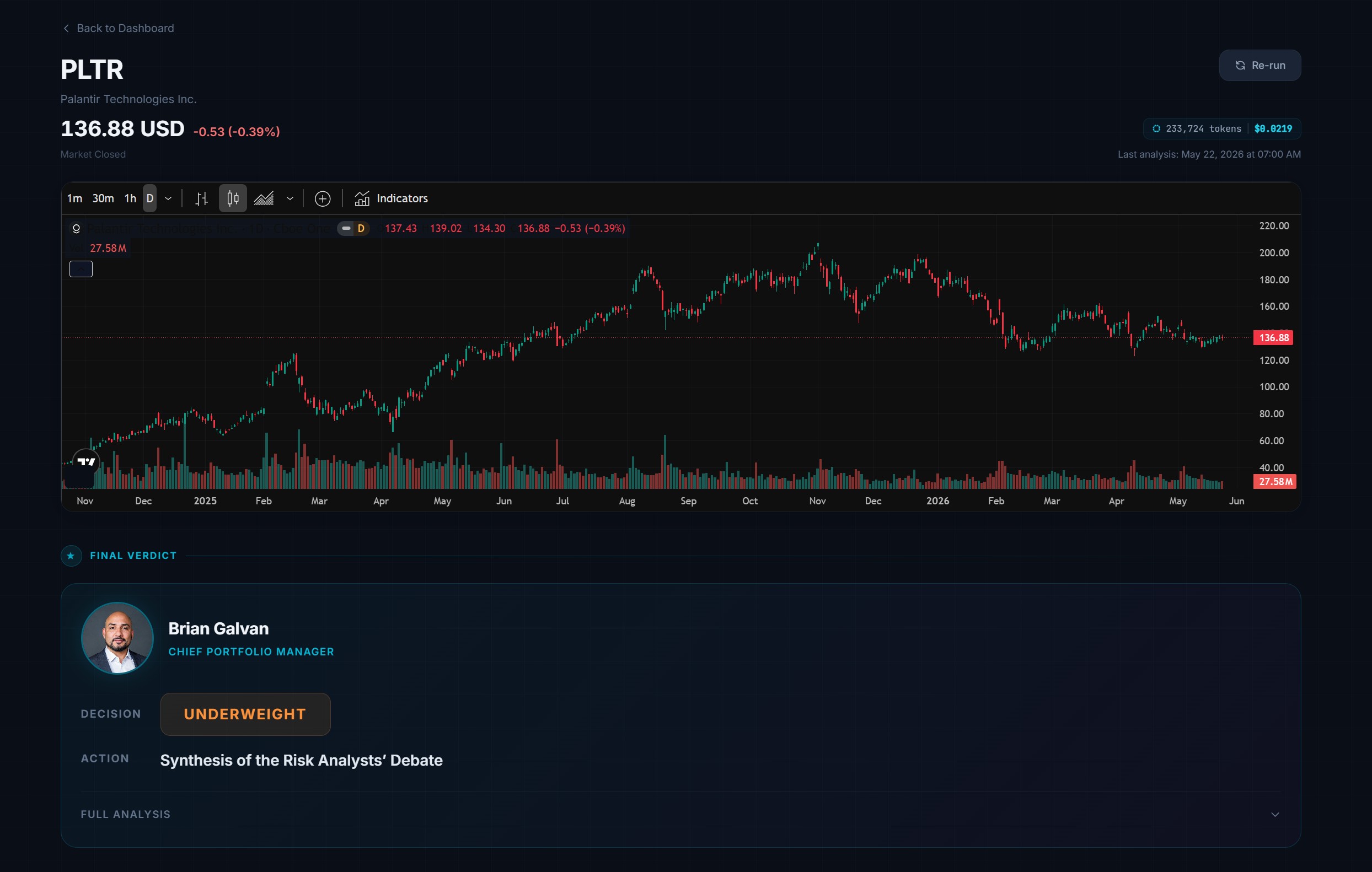The height and width of the screenshot is (872, 1372).
Task: Click the 2026 label on time axis
Action: pos(938,500)
